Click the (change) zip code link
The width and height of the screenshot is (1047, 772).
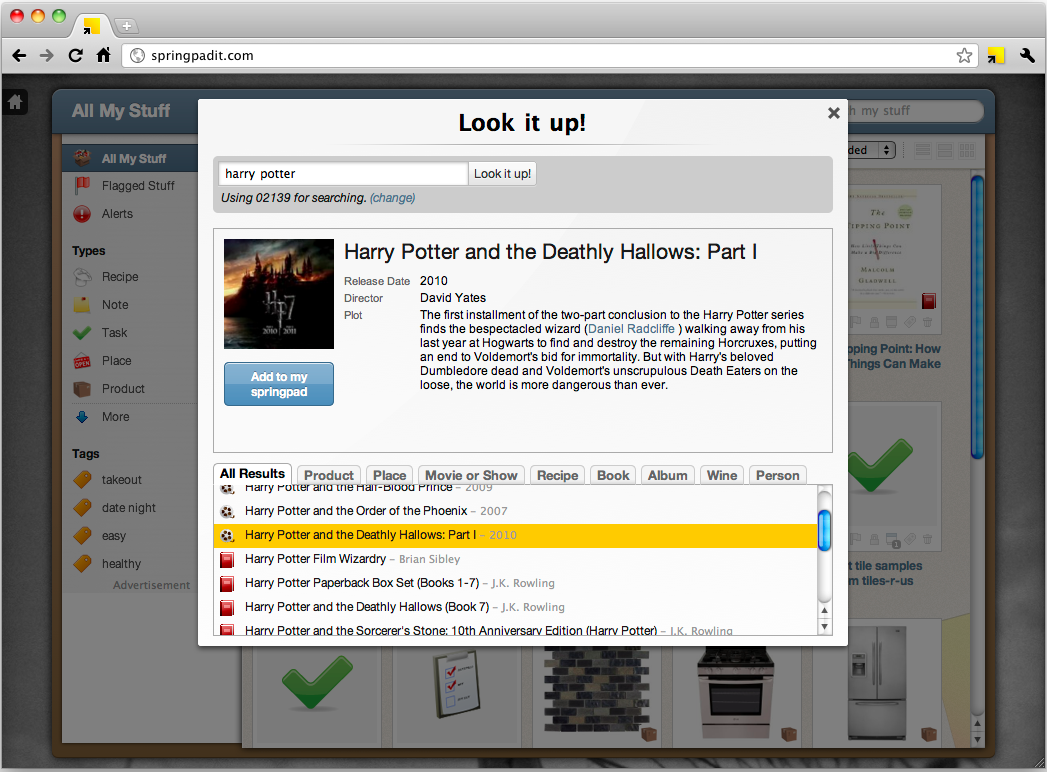coord(393,198)
